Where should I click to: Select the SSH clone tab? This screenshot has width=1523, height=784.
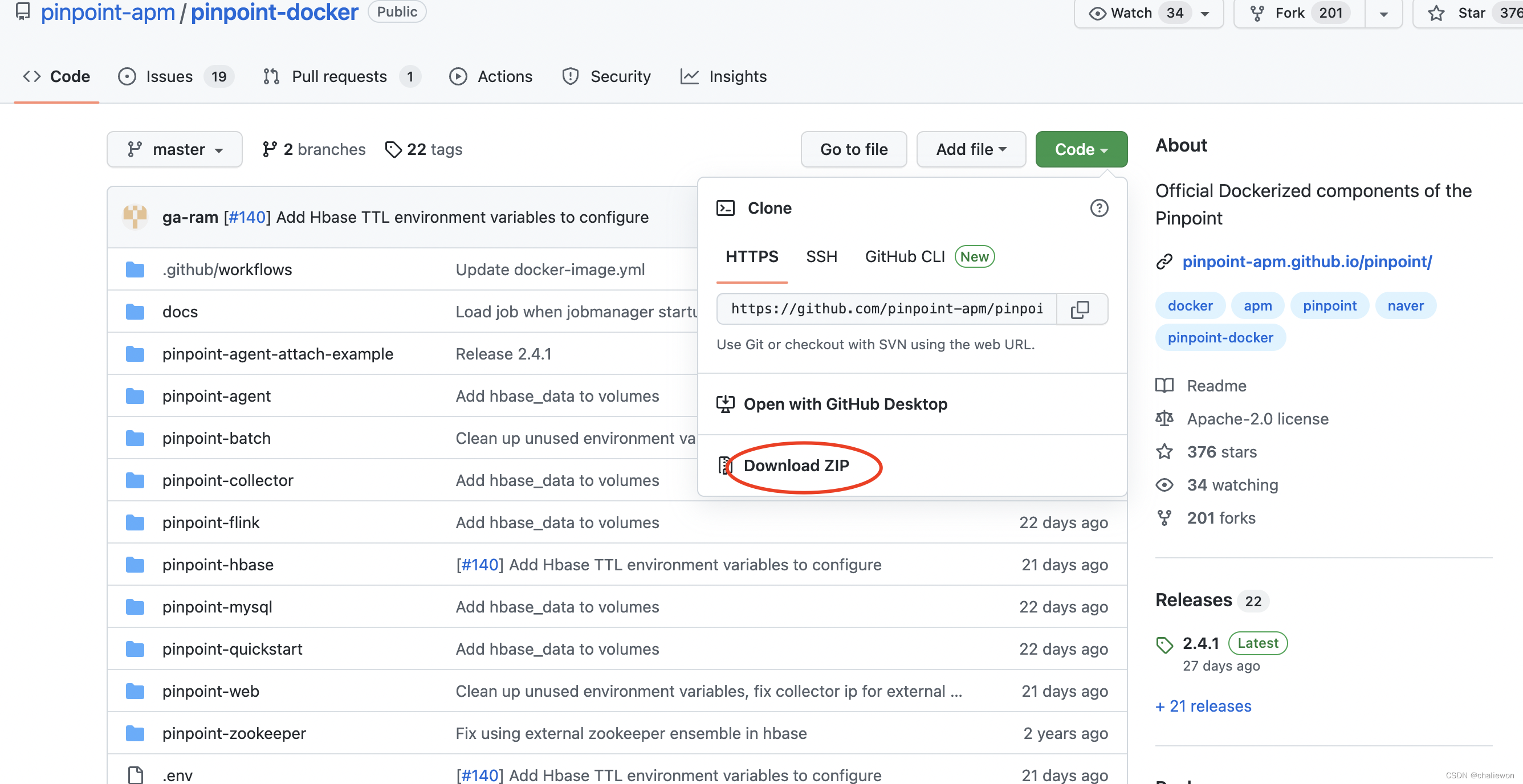pos(822,257)
